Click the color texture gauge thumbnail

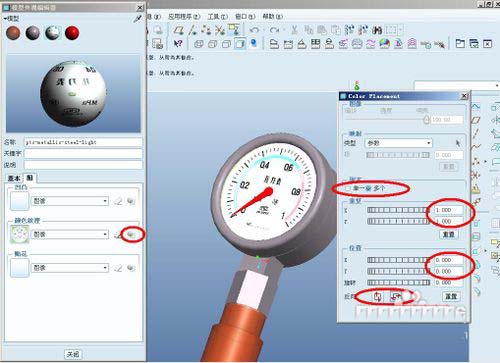(19, 234)
